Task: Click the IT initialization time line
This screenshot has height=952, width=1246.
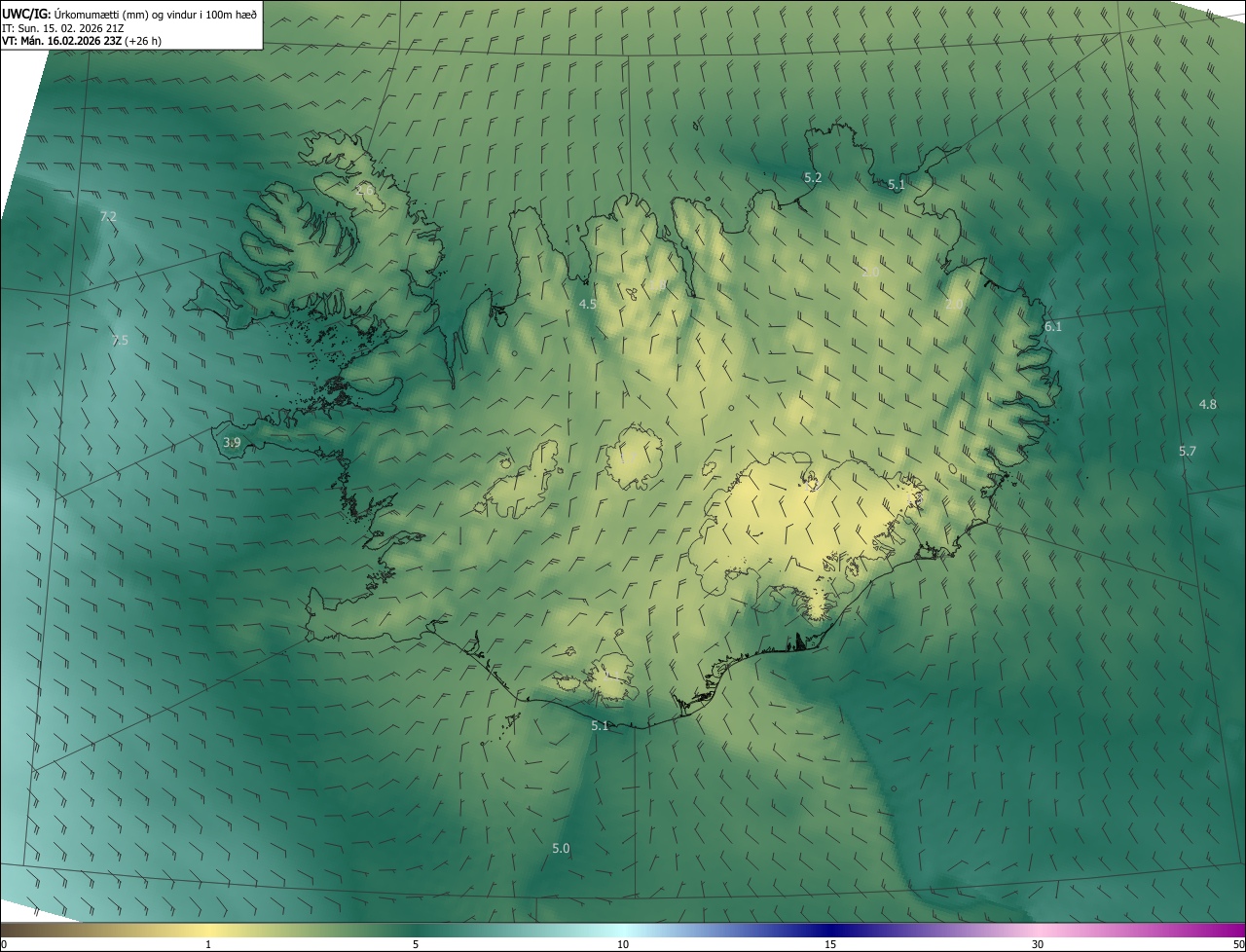Action: [x=62, y=27]
